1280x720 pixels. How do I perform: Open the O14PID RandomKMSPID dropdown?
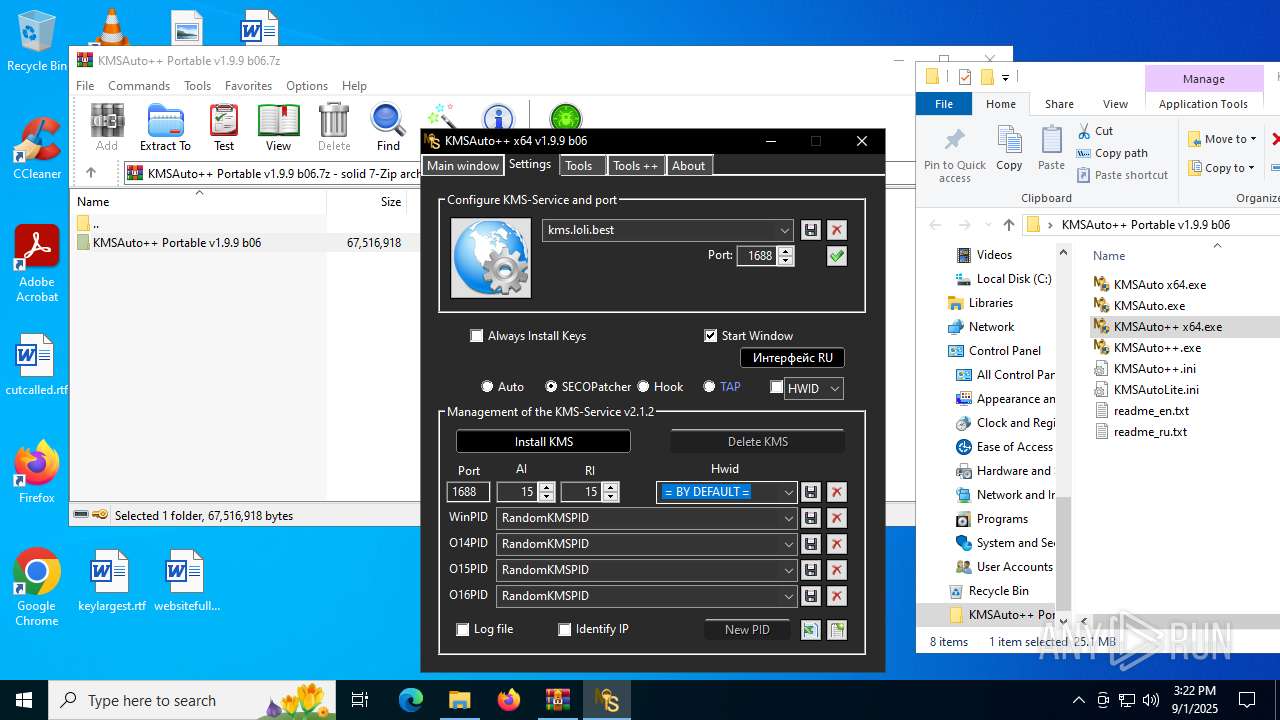pos(788,544)
